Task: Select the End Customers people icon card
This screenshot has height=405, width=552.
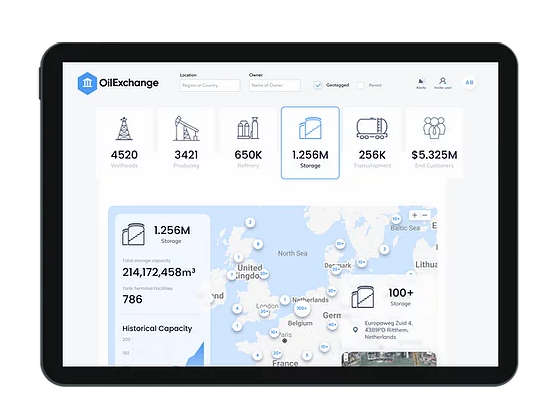Action: pyautogui.click(x=434, y=143)
